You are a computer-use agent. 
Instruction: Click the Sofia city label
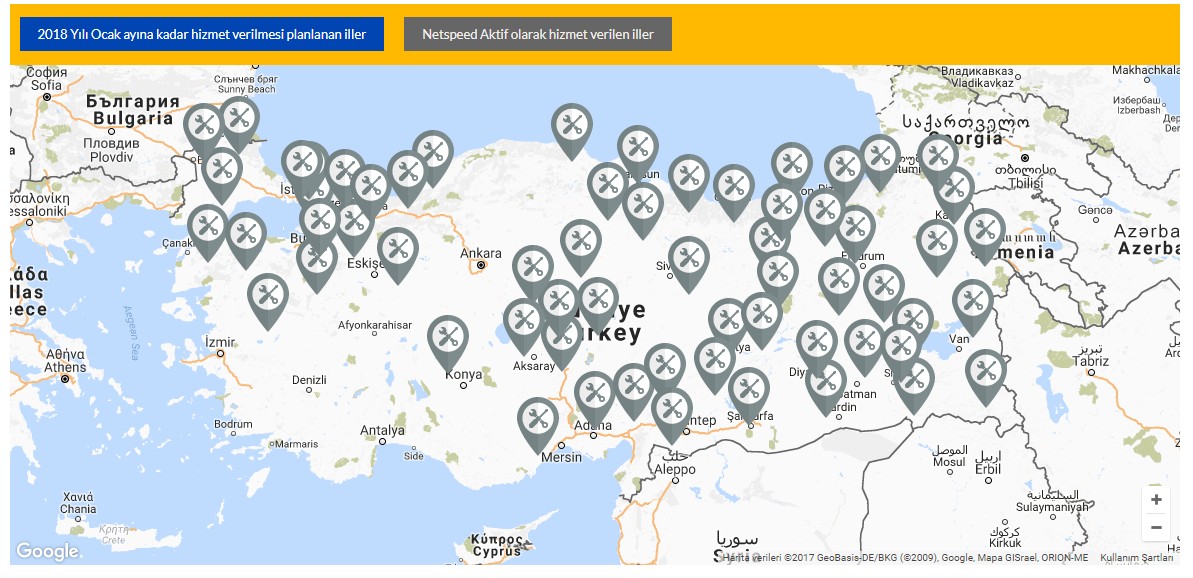tap(46, 85)
